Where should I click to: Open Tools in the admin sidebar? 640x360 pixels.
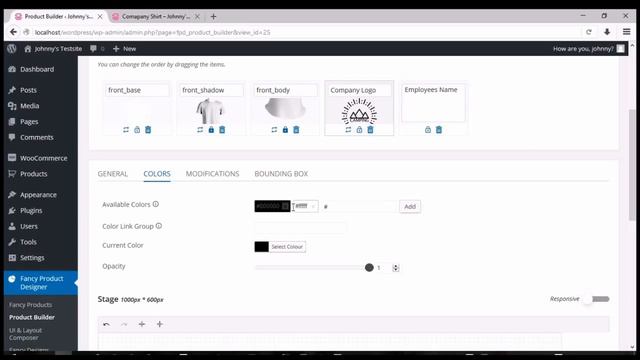click(x=28, y=242)
